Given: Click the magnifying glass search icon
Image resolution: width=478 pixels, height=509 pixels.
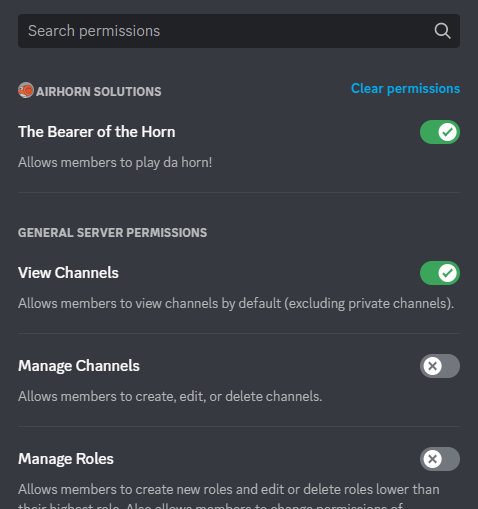Looking at the screenshot, I should [x=442, y=31].
